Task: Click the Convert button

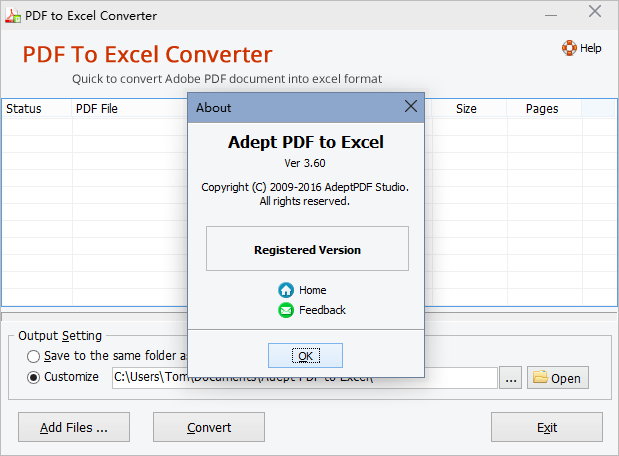Action: pyautogui.click(x=209, y=427)
